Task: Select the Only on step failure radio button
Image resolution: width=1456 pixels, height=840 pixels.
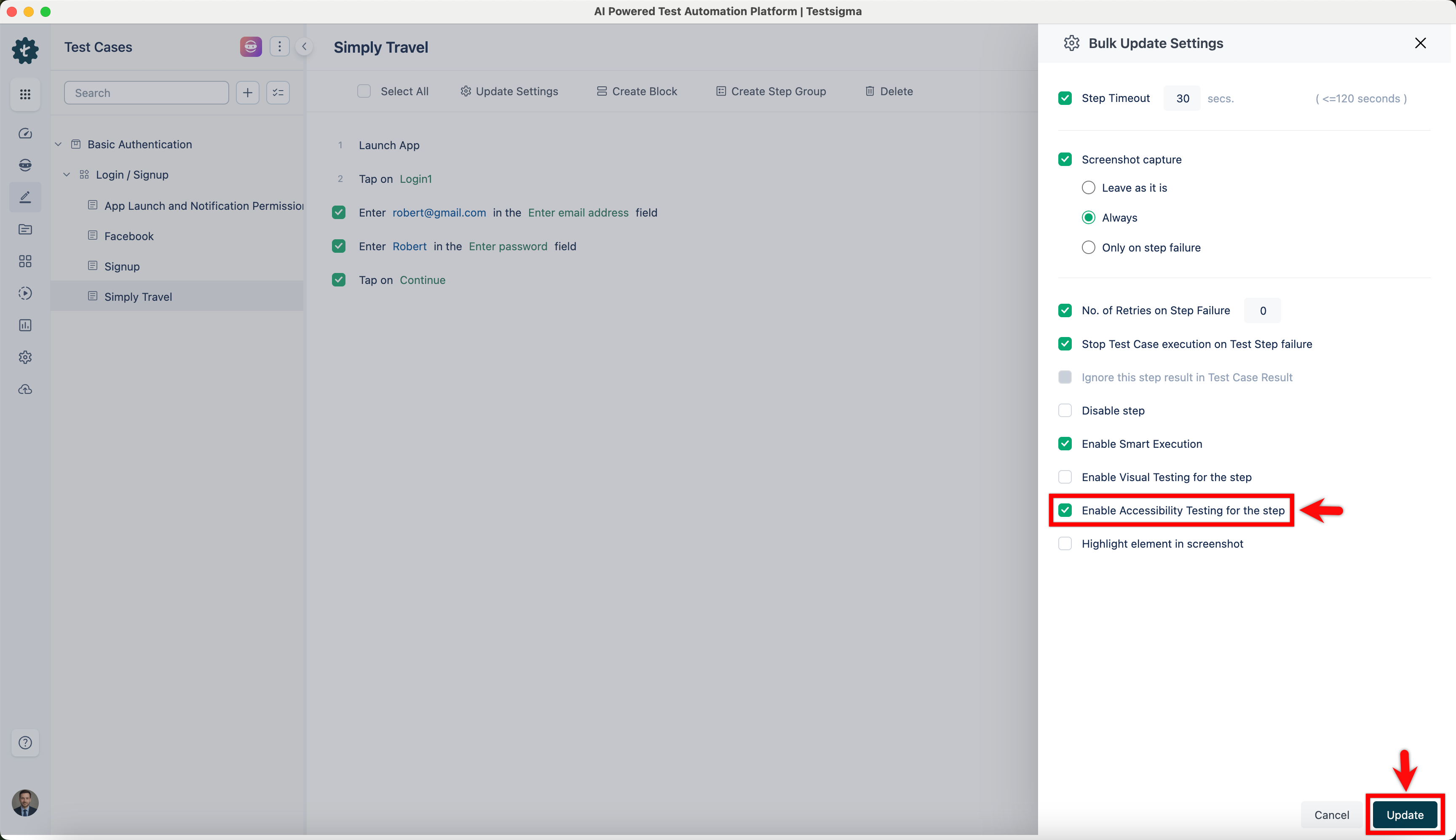Action: click(1089, 247)
